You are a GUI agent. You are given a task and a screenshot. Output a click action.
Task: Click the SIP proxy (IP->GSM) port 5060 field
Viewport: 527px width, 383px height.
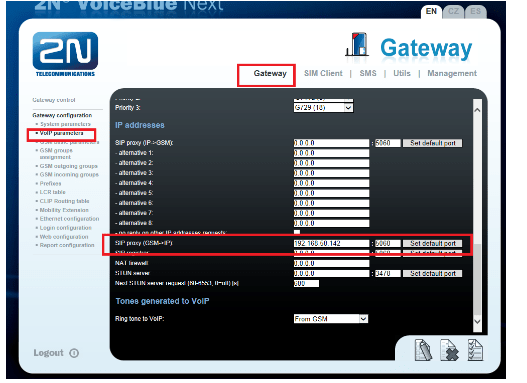(x=388, y=143)
